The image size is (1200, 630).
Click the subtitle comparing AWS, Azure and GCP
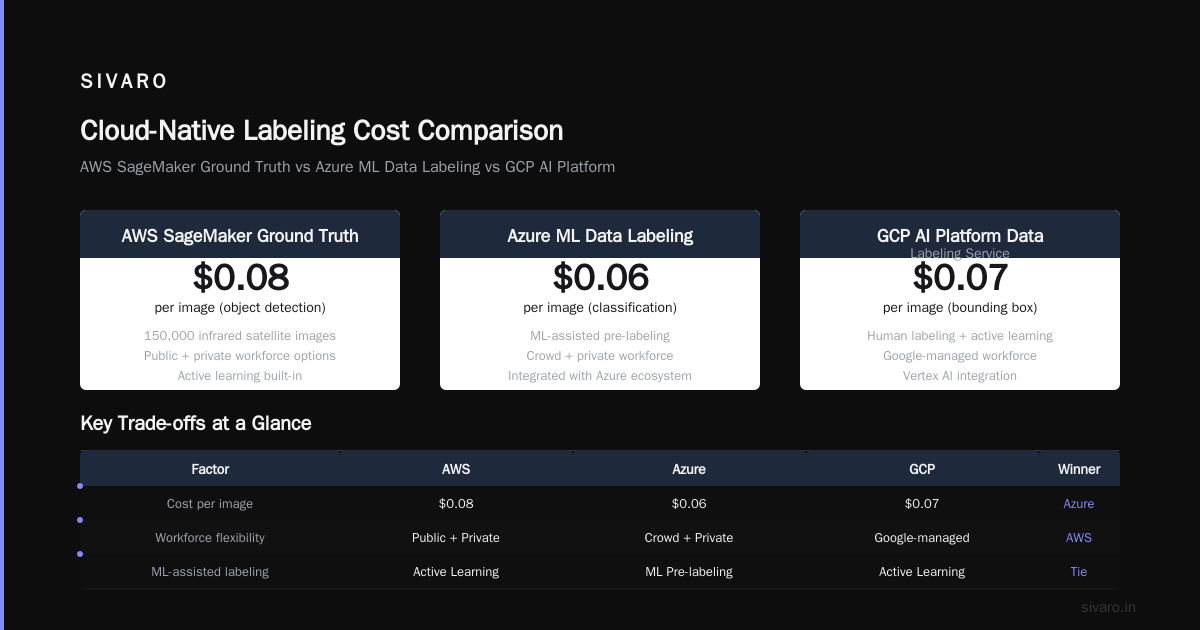(347, 167)
